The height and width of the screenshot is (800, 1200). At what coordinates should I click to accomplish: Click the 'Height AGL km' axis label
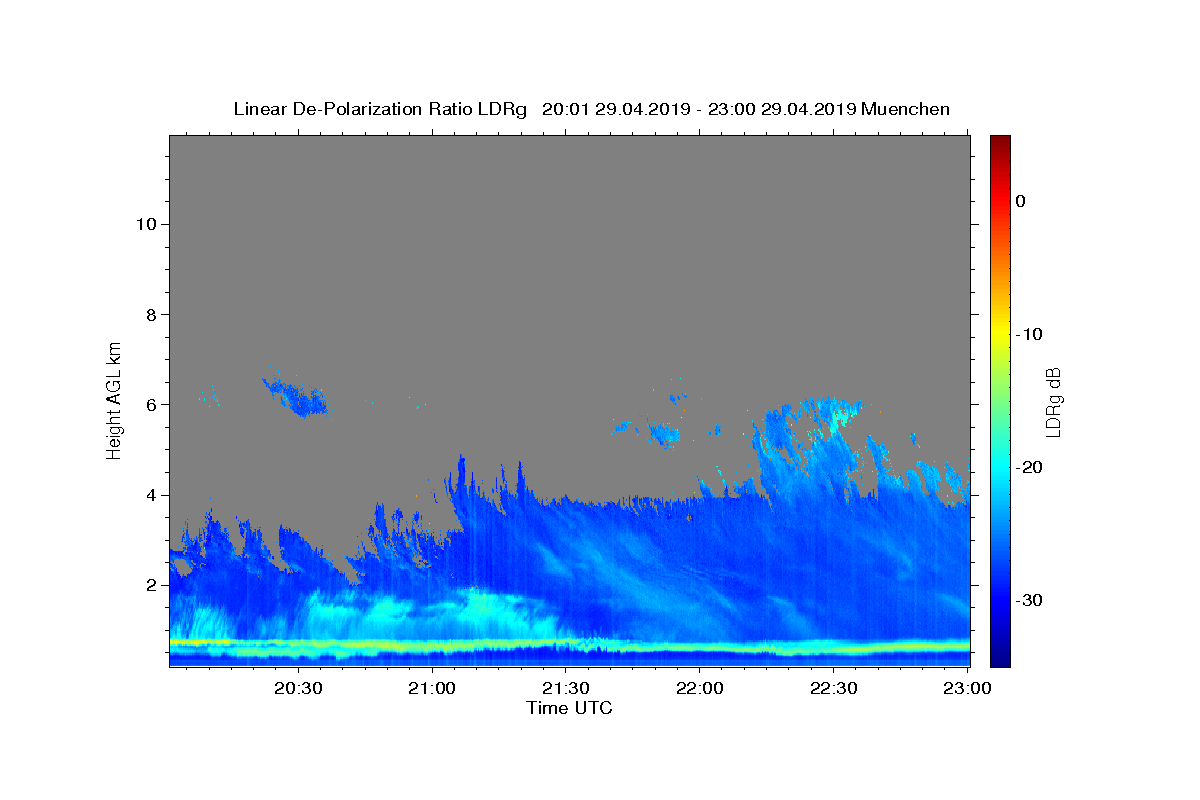coord(115,399)
